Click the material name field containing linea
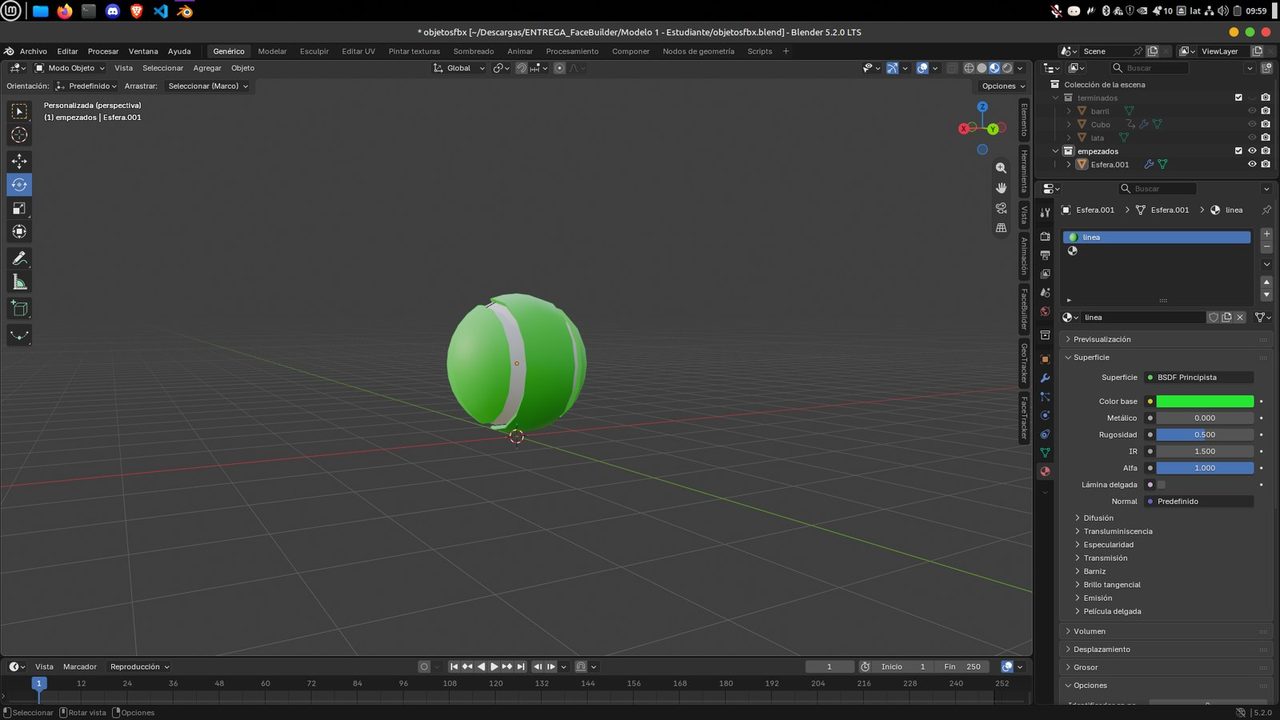 (1143, 317)
